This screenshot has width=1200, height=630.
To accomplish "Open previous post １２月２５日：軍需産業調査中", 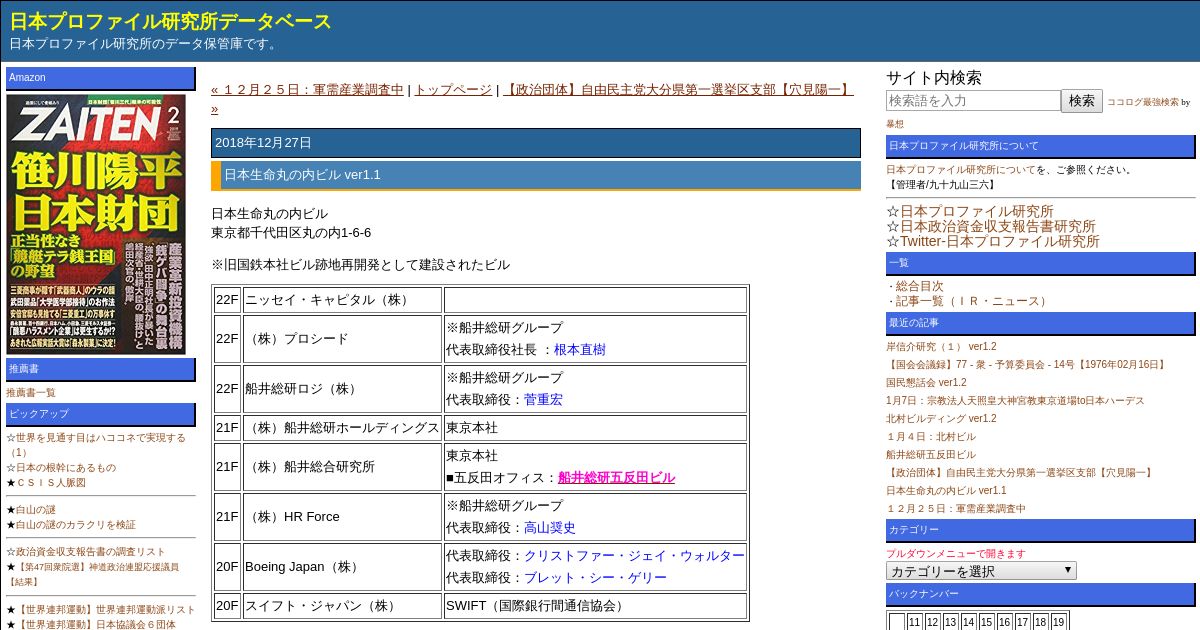I will (x=307, y=89).
